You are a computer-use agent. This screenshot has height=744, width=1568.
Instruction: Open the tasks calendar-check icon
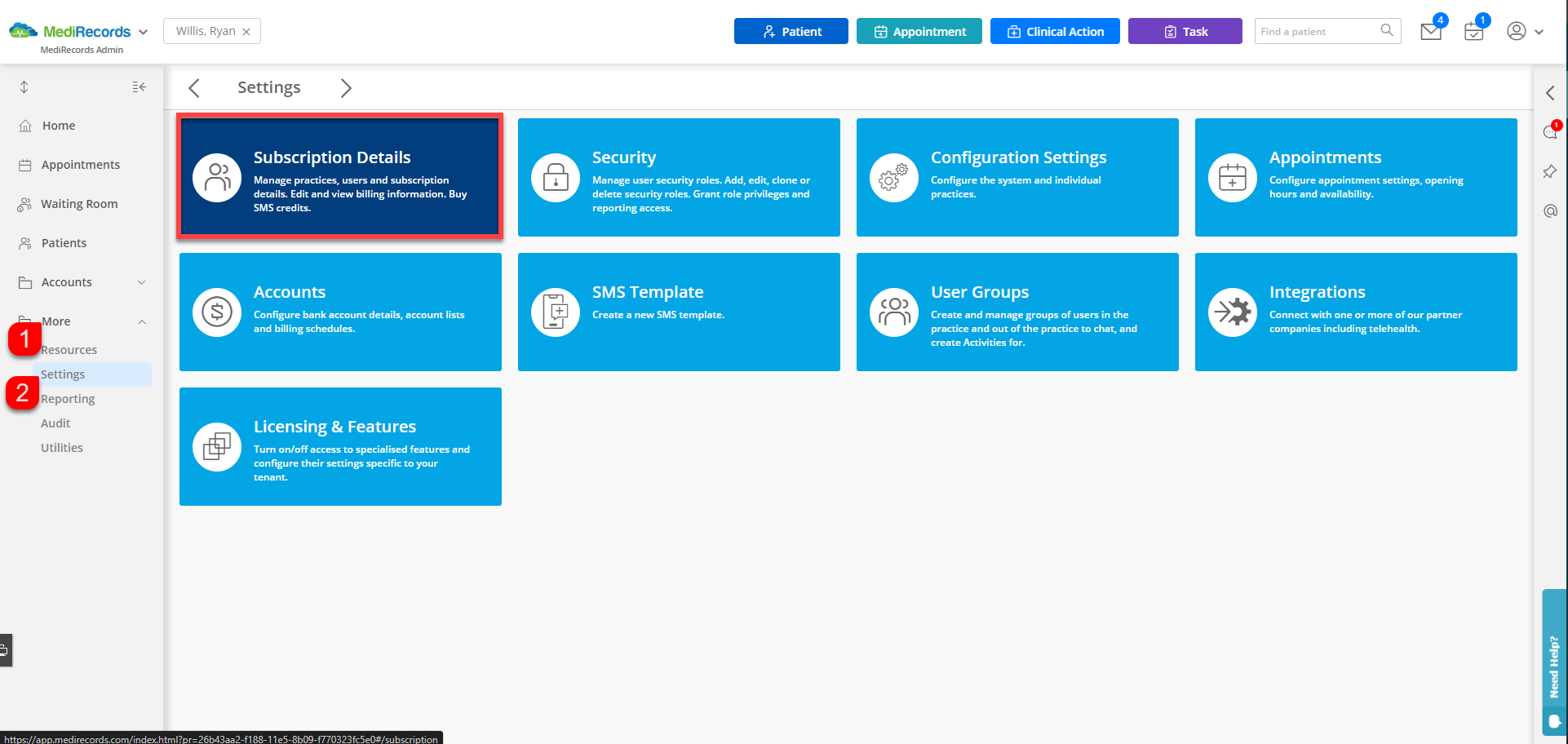click(1473, 31)
